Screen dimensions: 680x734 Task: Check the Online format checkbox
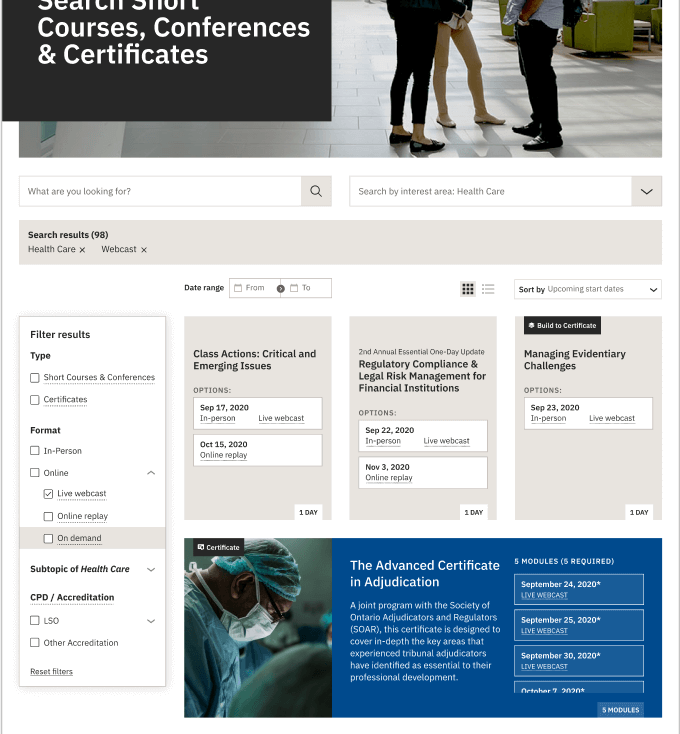(35, 472)
